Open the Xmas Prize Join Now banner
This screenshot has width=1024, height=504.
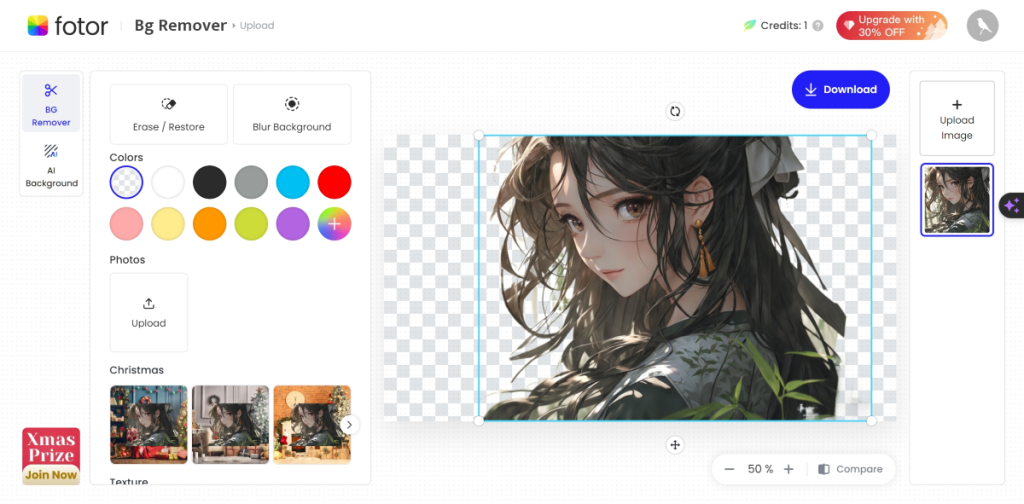pyautogui.click(x=51, y=456)
